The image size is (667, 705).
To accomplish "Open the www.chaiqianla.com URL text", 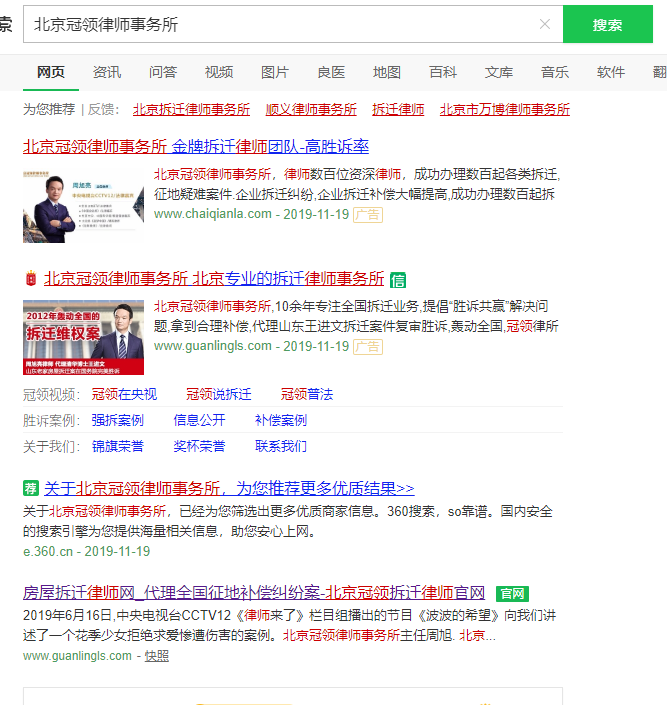I will tap(213, 214).
